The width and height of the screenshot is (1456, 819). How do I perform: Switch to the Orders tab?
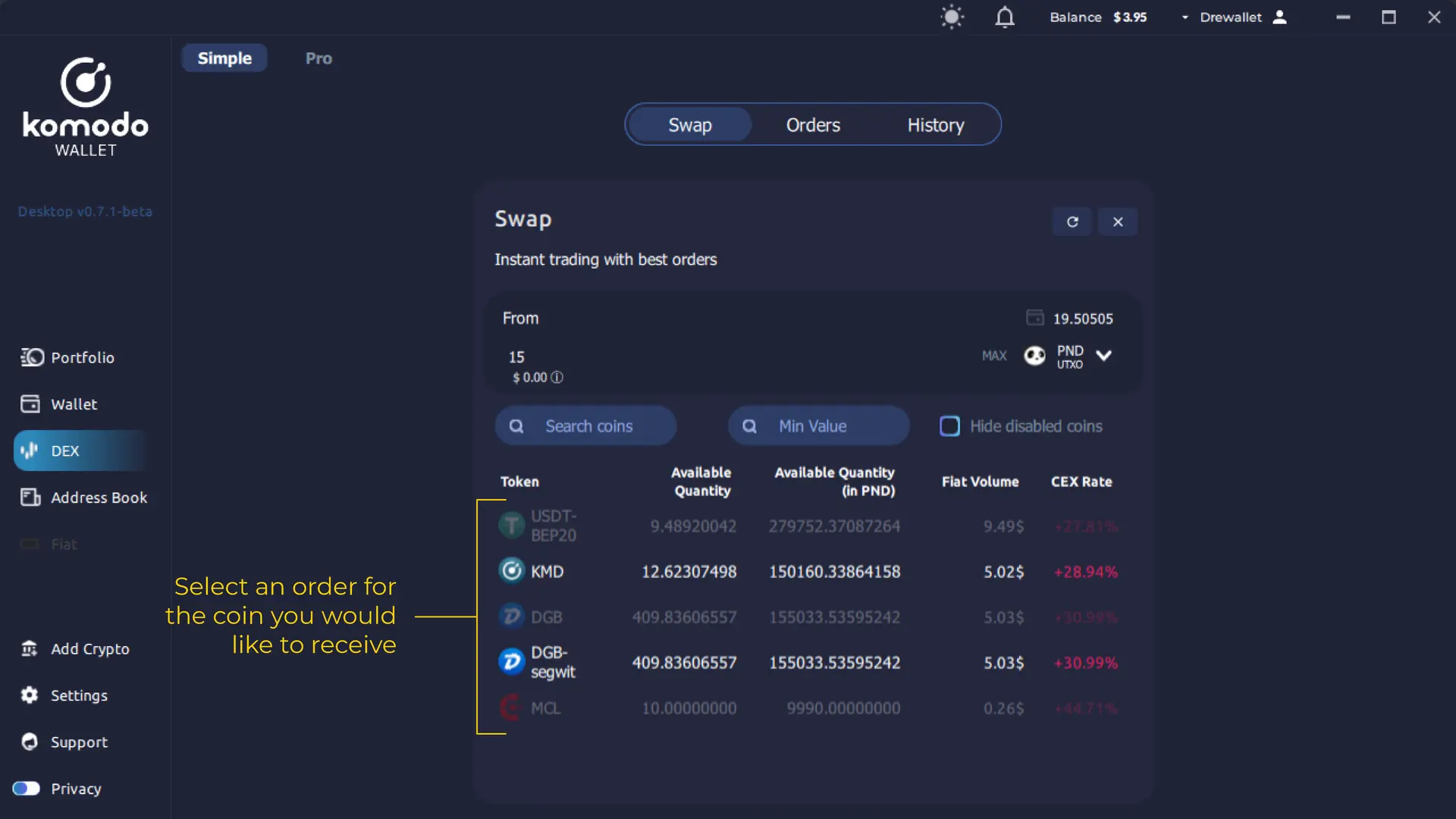tap(812, 124)
